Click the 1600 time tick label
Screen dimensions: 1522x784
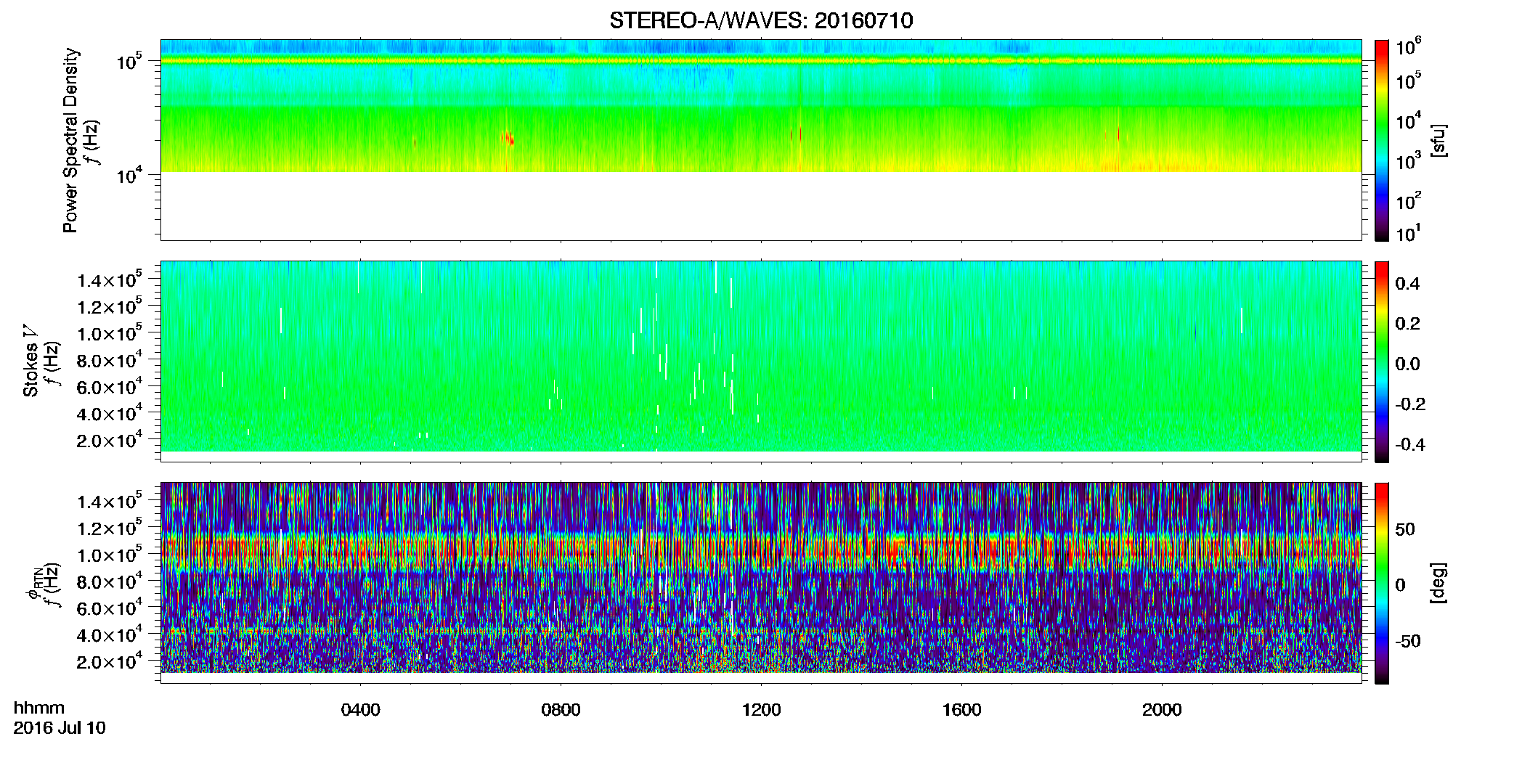click(961, 710)
